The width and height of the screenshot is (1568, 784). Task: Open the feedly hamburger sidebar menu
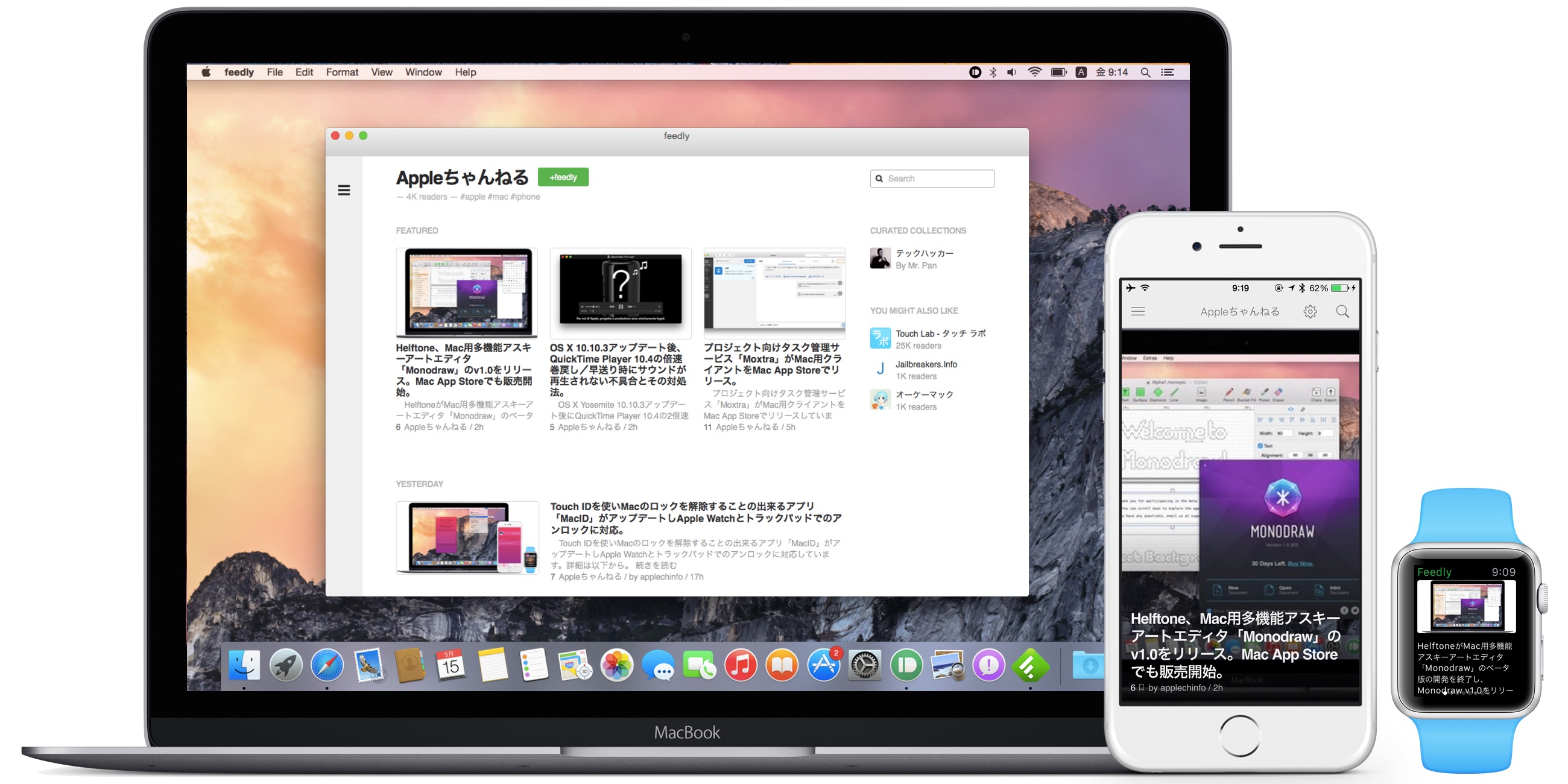click(x=344, y=191)
